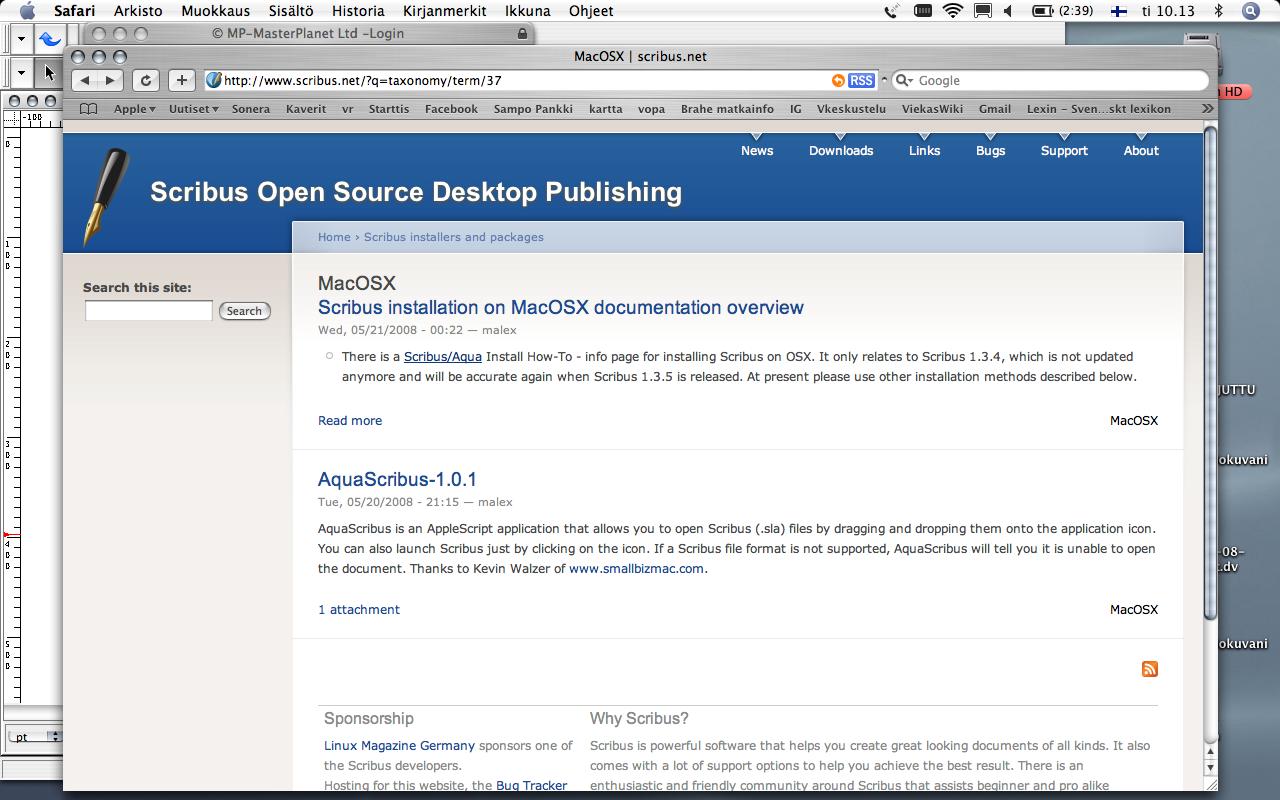Click the fountain pen Scribus logo
This screenshot has width=1280, height=800.
click(105, 197)
